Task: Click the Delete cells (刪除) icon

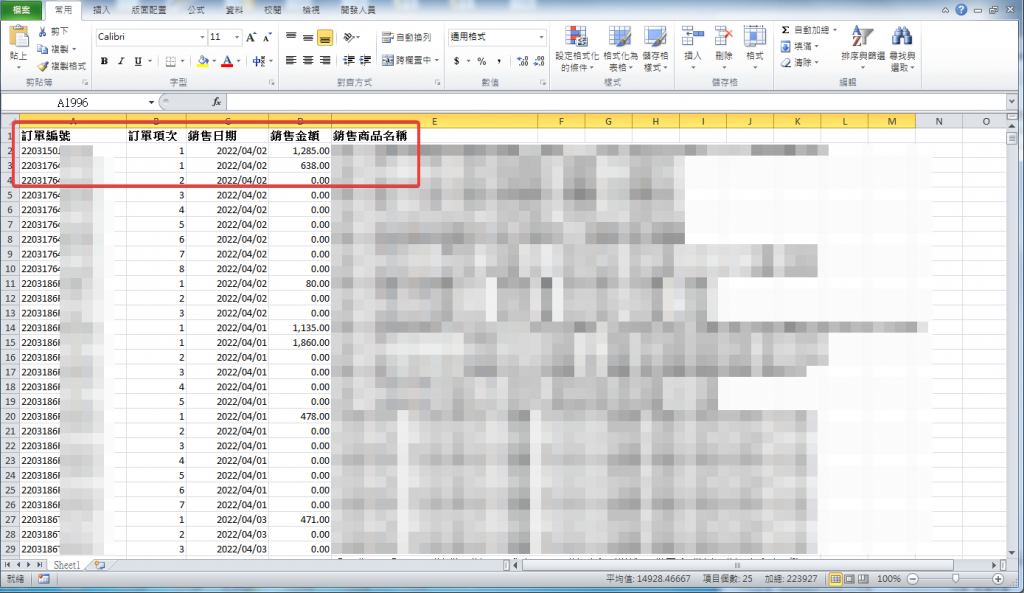Action: 724,43
